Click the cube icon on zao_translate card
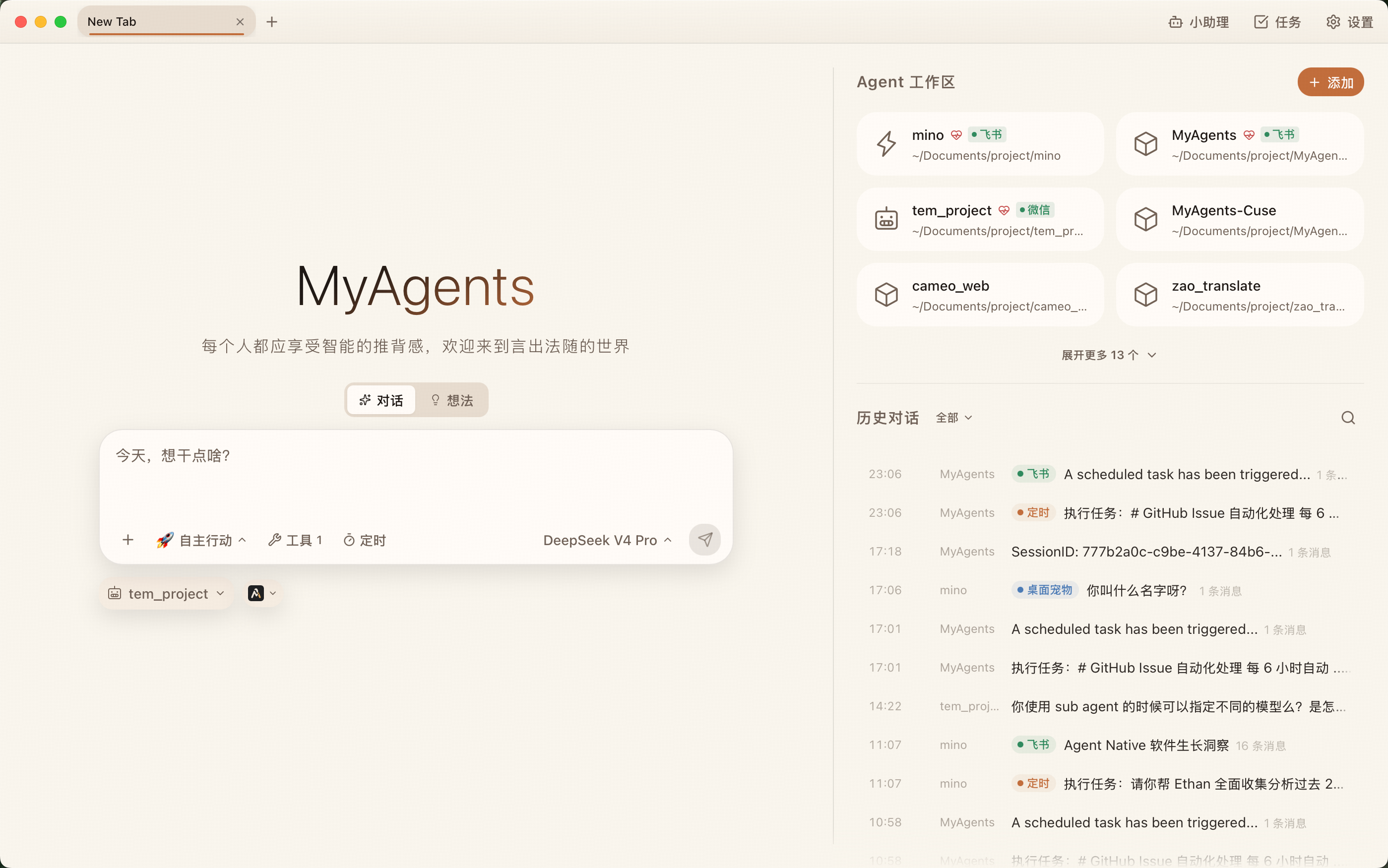Viewport: 1388px width, 868px height. pos(1145,295)
